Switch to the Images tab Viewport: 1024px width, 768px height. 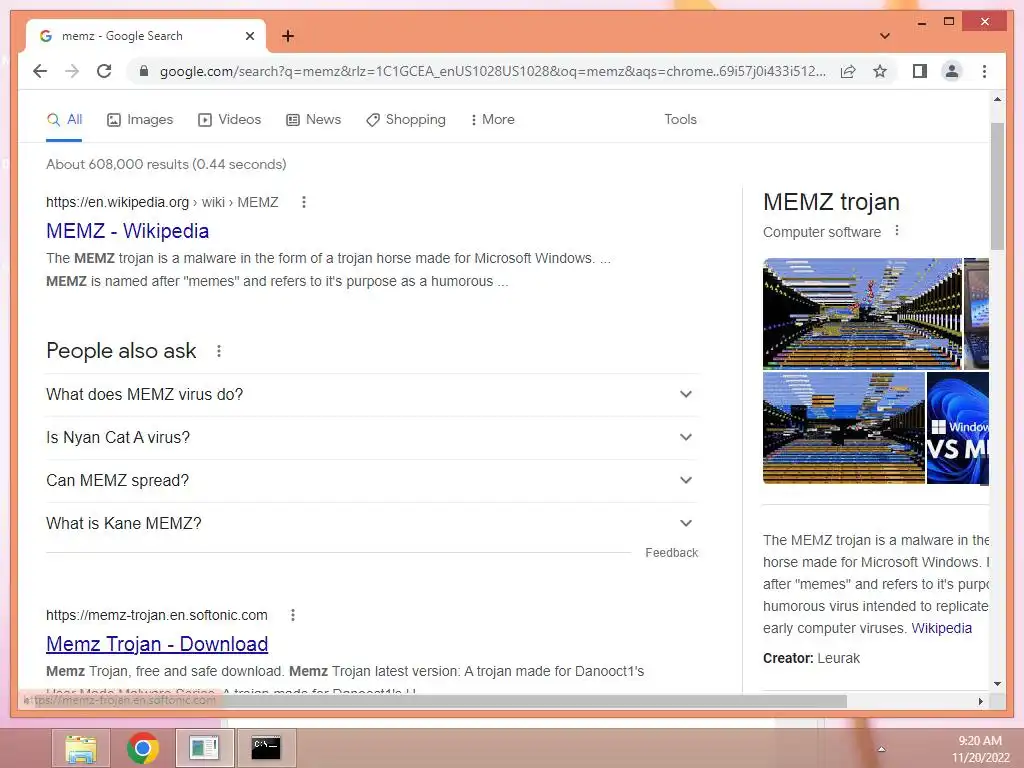pyautogui.click(x=140, y=120)
